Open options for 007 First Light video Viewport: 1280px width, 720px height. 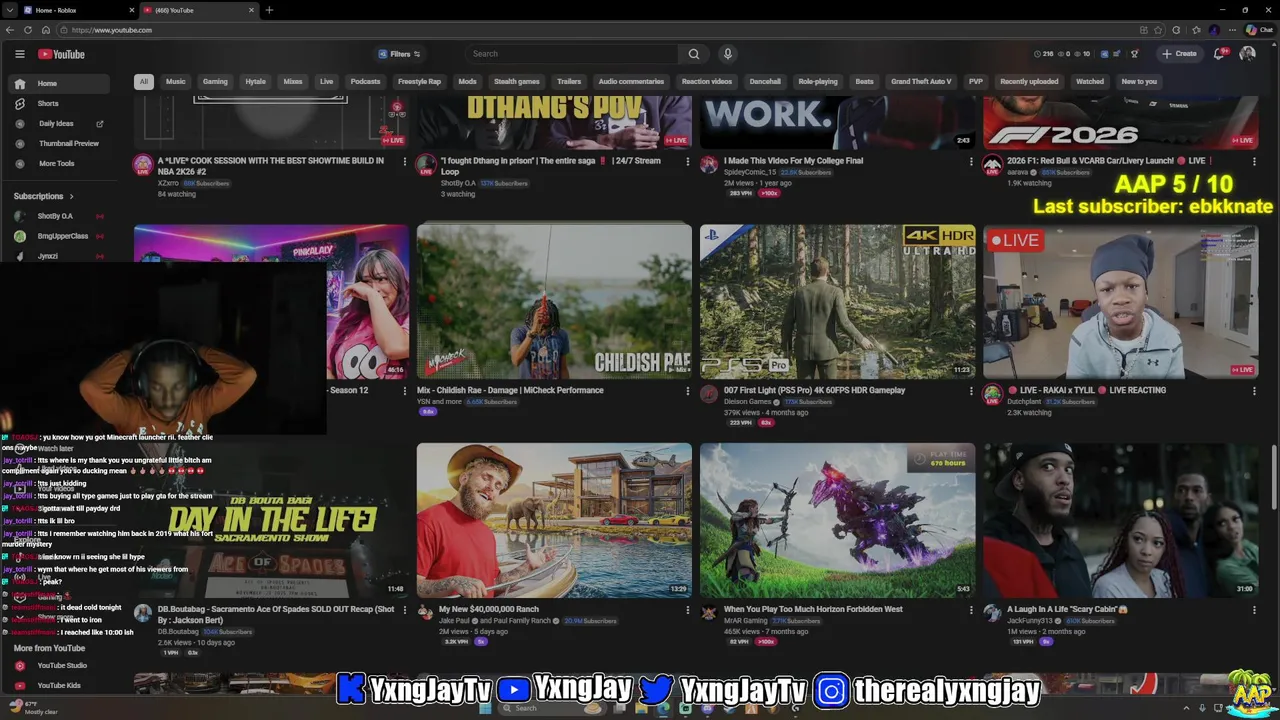click(970, 391)
